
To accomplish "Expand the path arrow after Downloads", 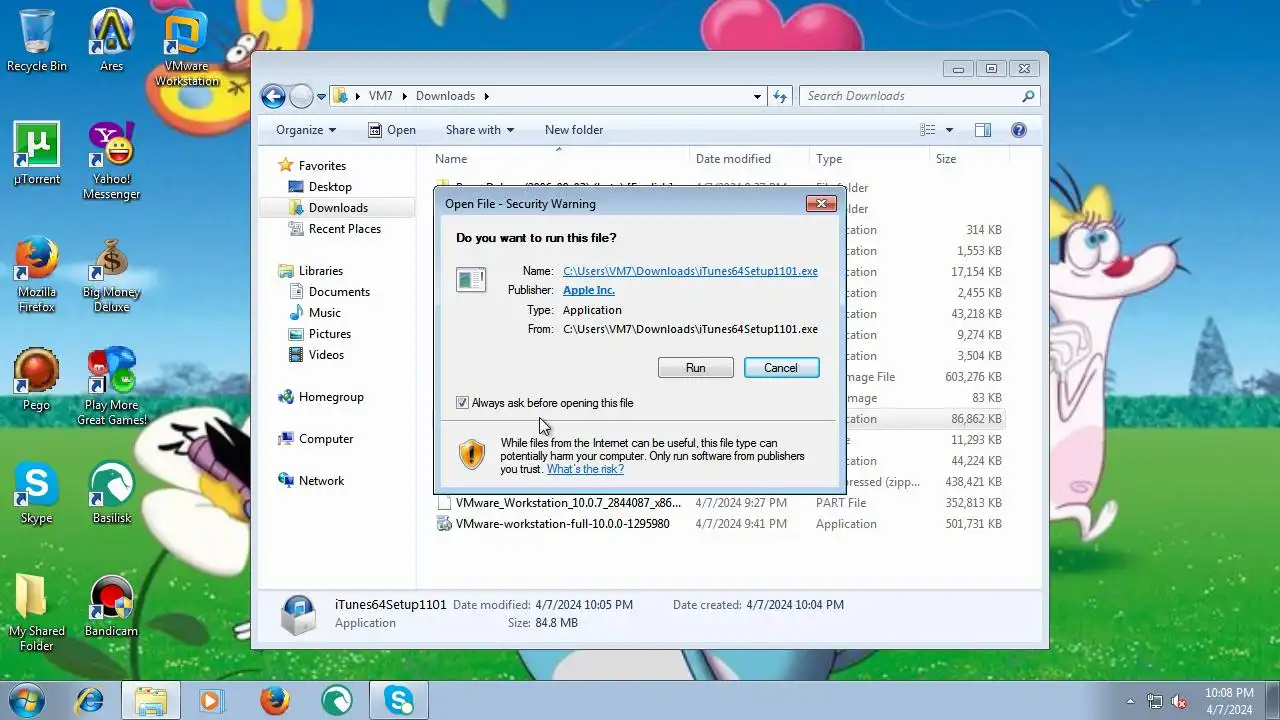I will pos(487,96).
